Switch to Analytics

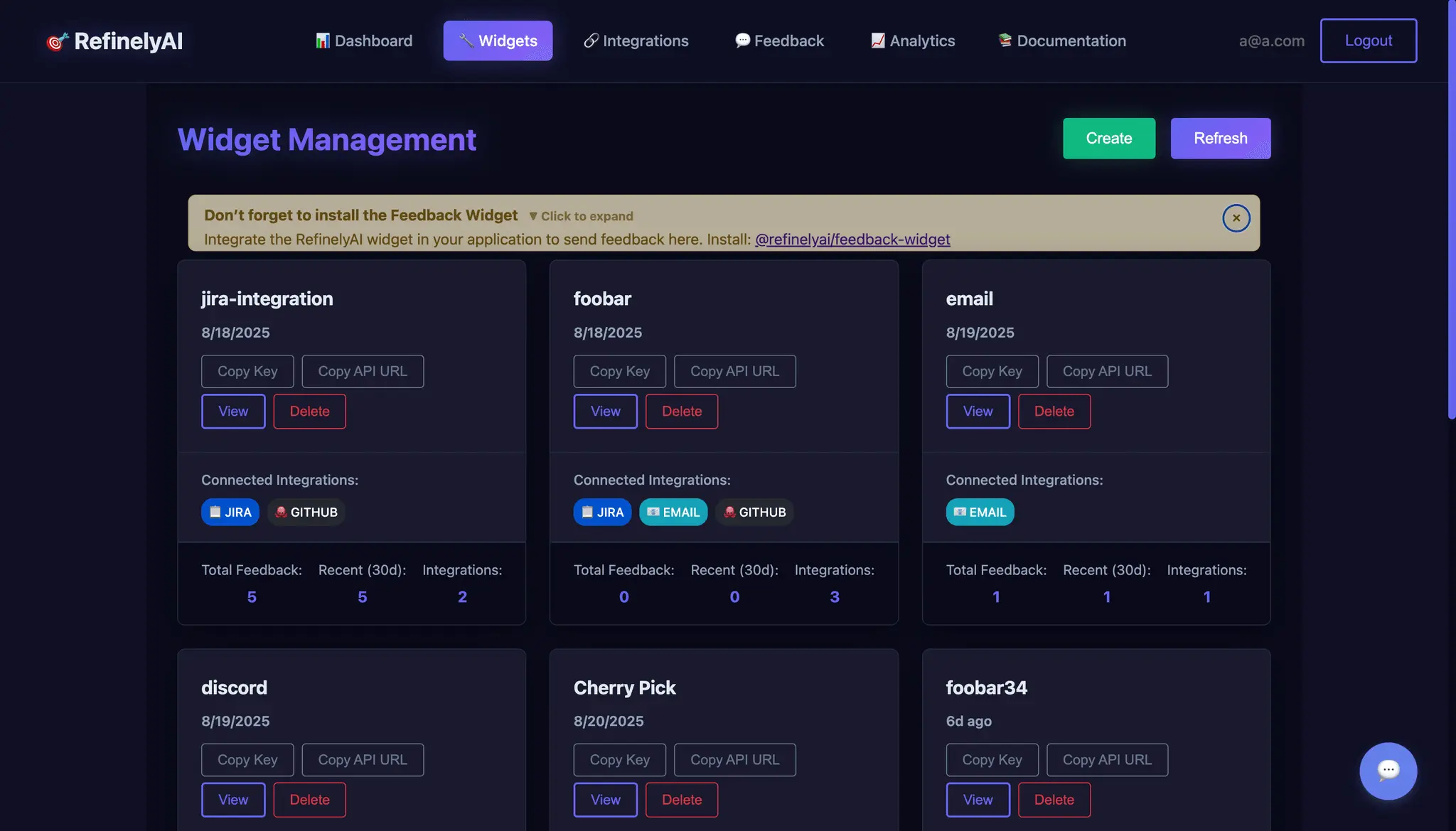point(913,41)
